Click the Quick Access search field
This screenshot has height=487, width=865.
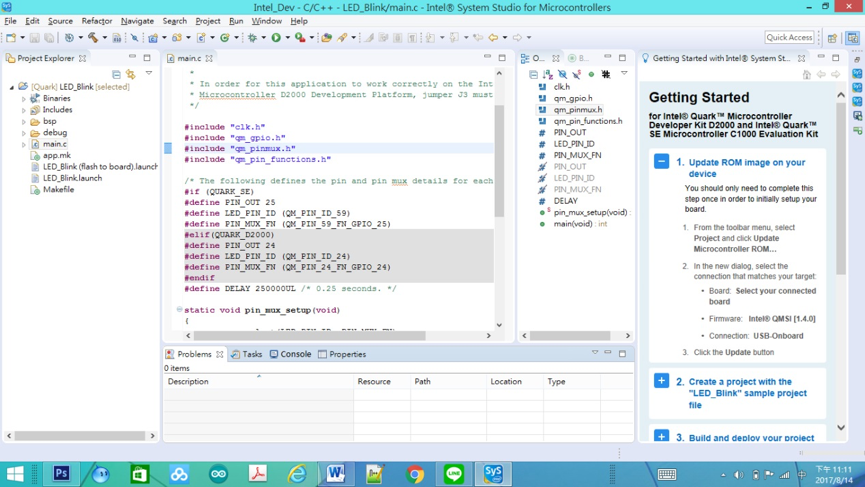click(789, 38)
